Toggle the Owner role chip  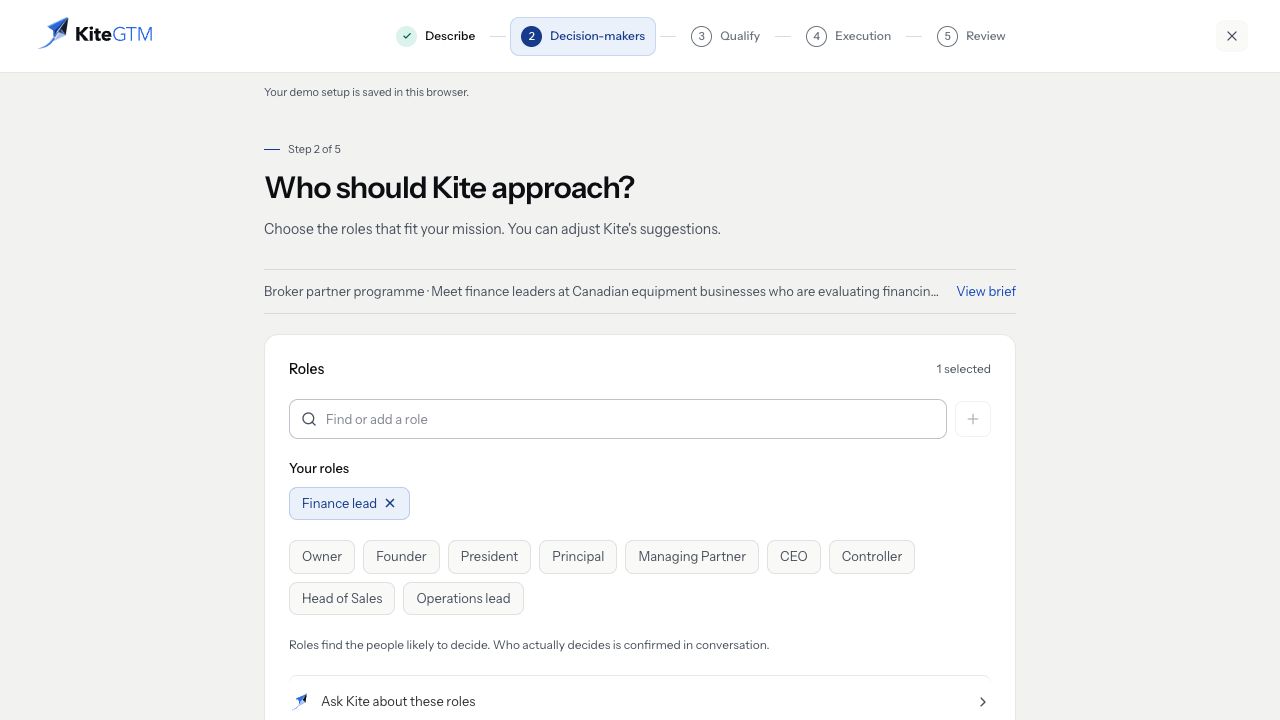(322, 556)
